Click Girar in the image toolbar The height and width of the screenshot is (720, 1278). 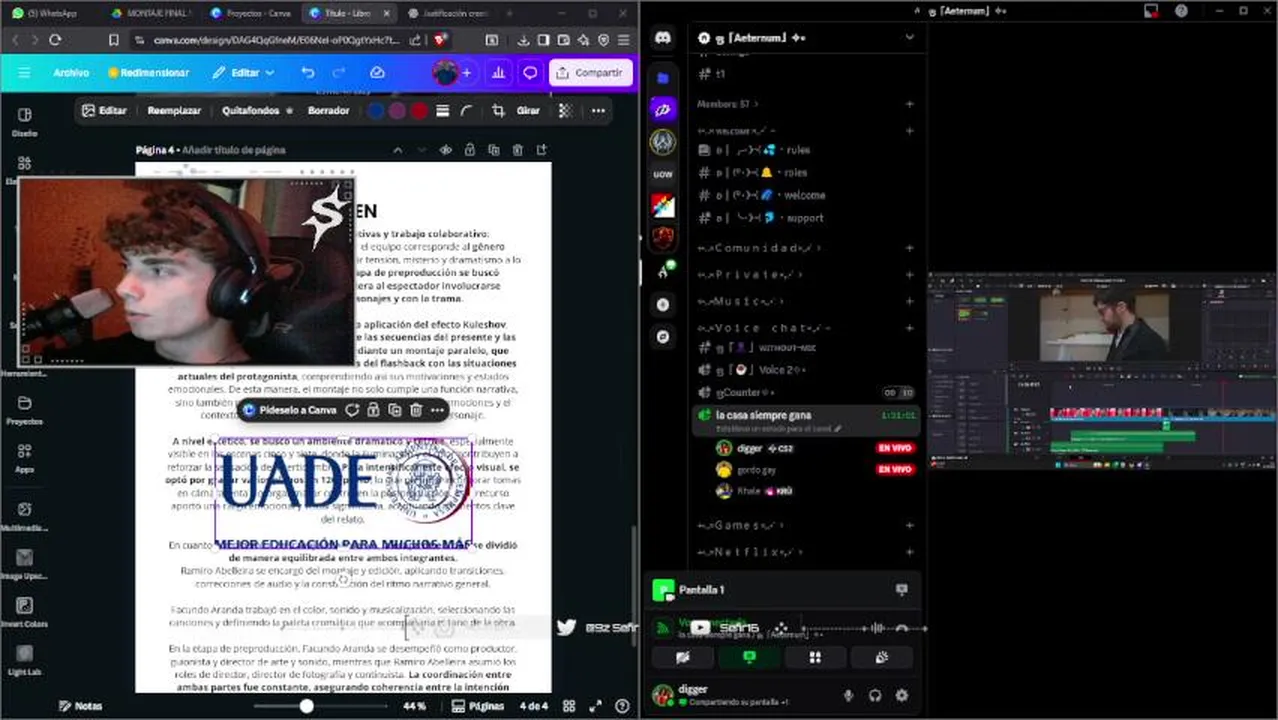[x=528, y=111]
